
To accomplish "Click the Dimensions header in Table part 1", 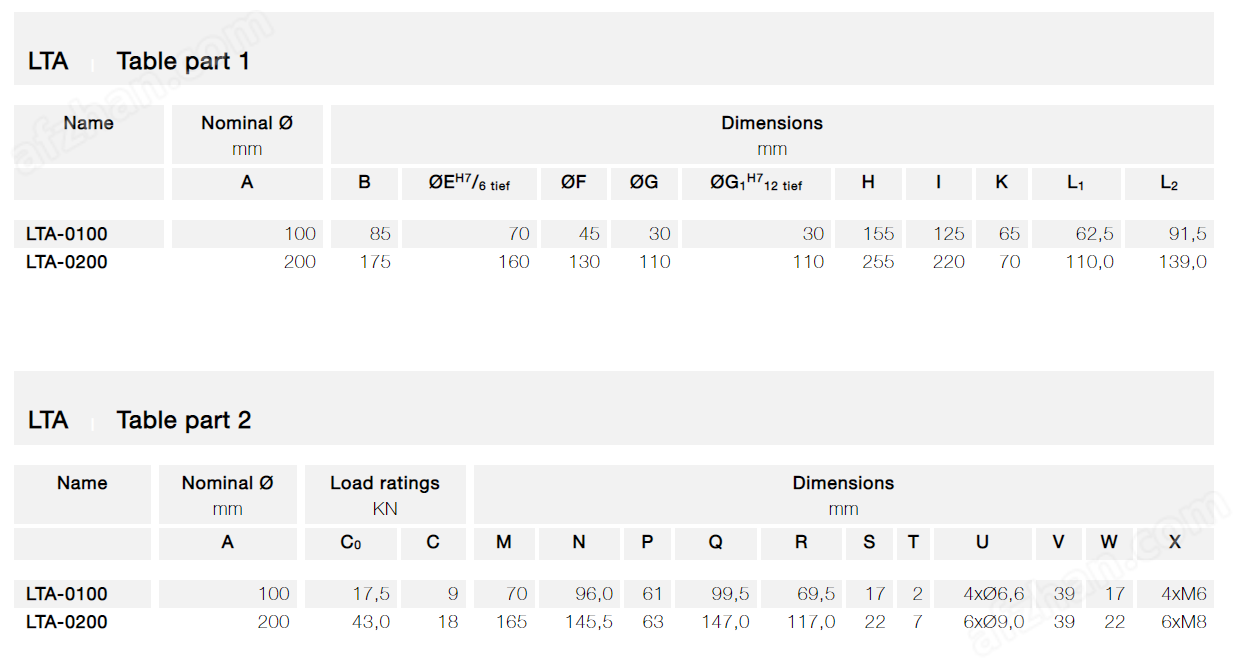I will coord(772,135).
